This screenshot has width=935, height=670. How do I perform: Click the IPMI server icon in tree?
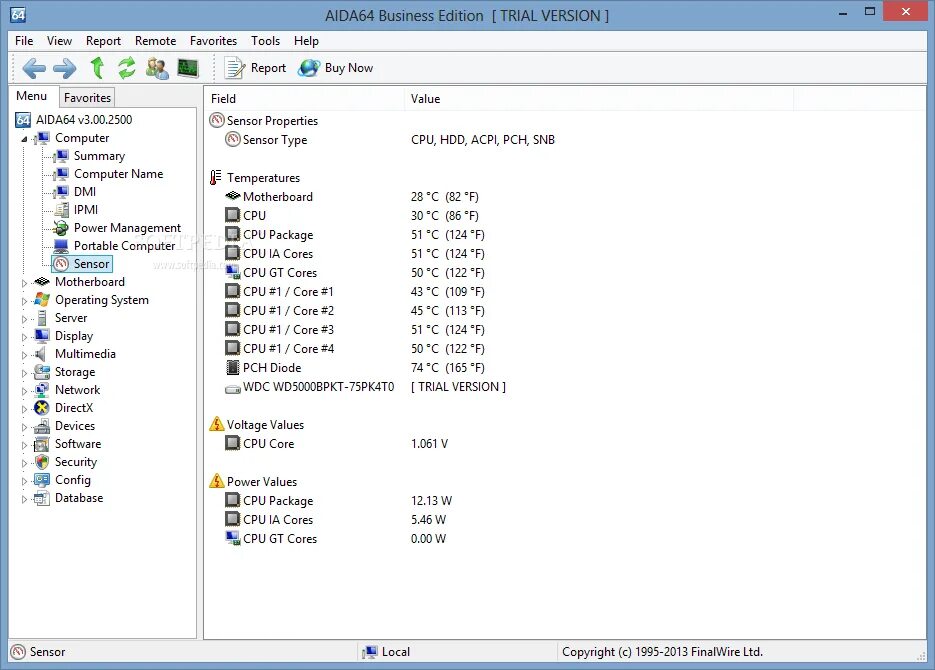pyautogui.click(x=61, y=210)
